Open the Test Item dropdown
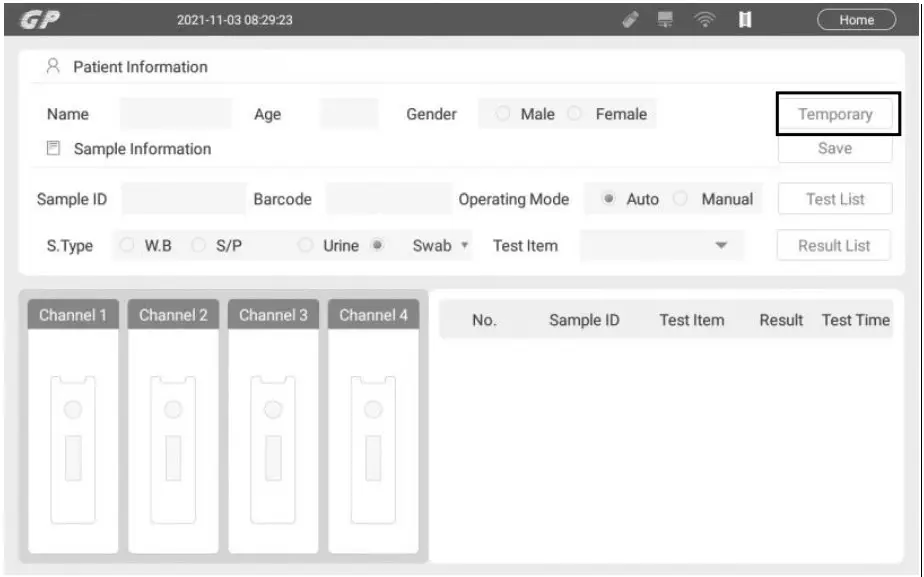The image size is (924, 577). coord(662,245)
